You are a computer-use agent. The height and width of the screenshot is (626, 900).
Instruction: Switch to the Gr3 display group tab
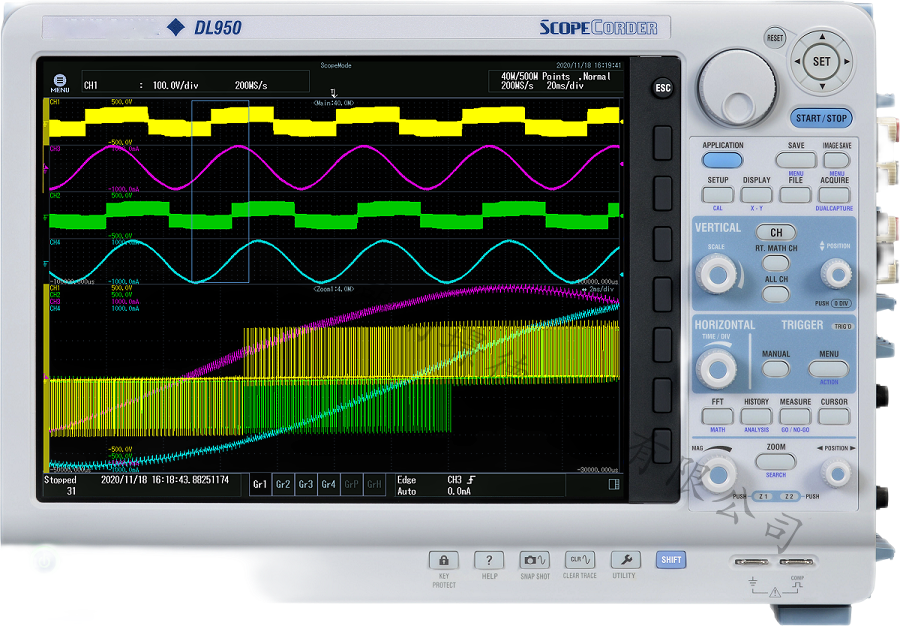pos(306,485)
